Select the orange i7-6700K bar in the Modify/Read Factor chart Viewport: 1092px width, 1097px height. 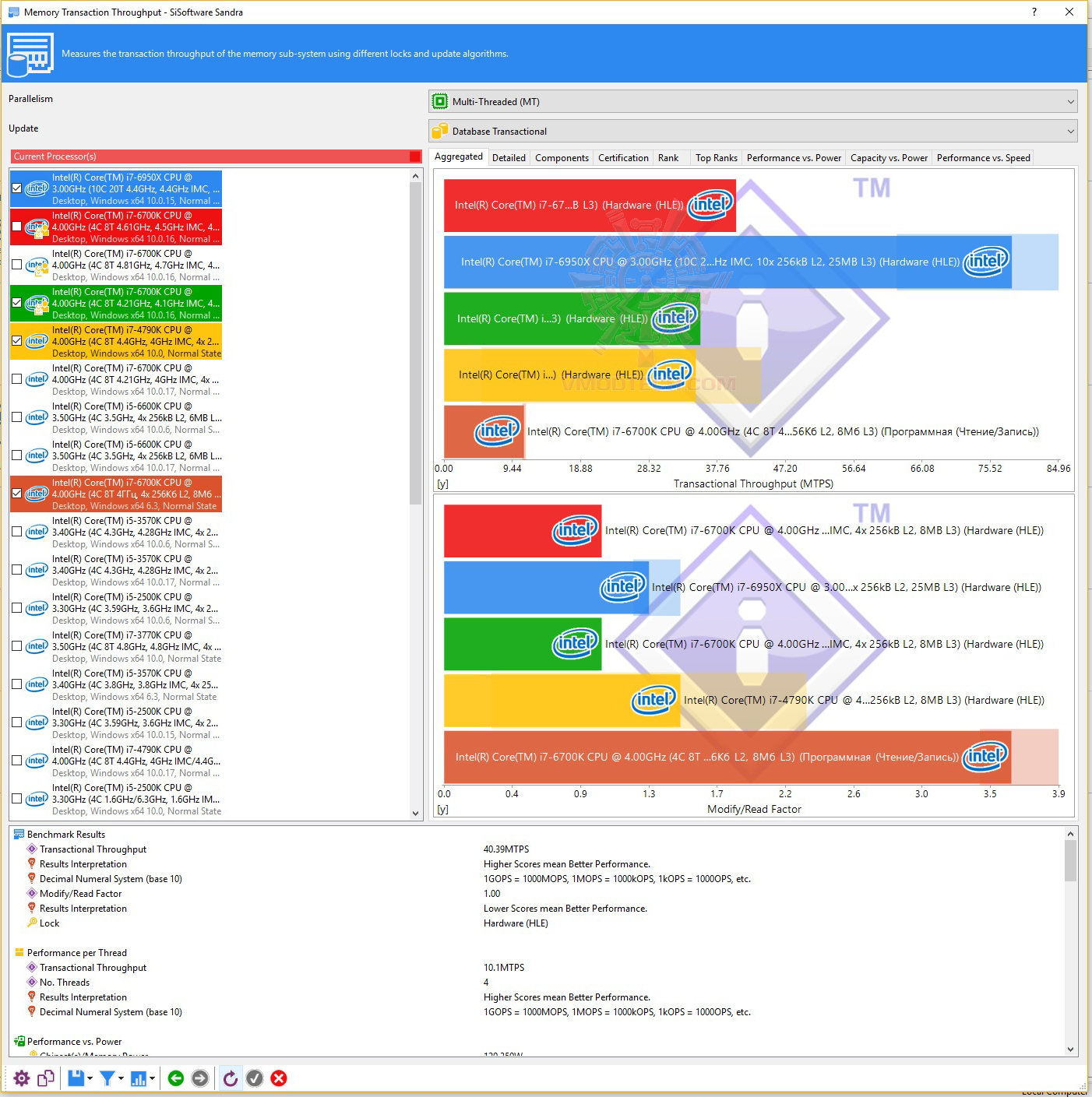tap(727, 757)
